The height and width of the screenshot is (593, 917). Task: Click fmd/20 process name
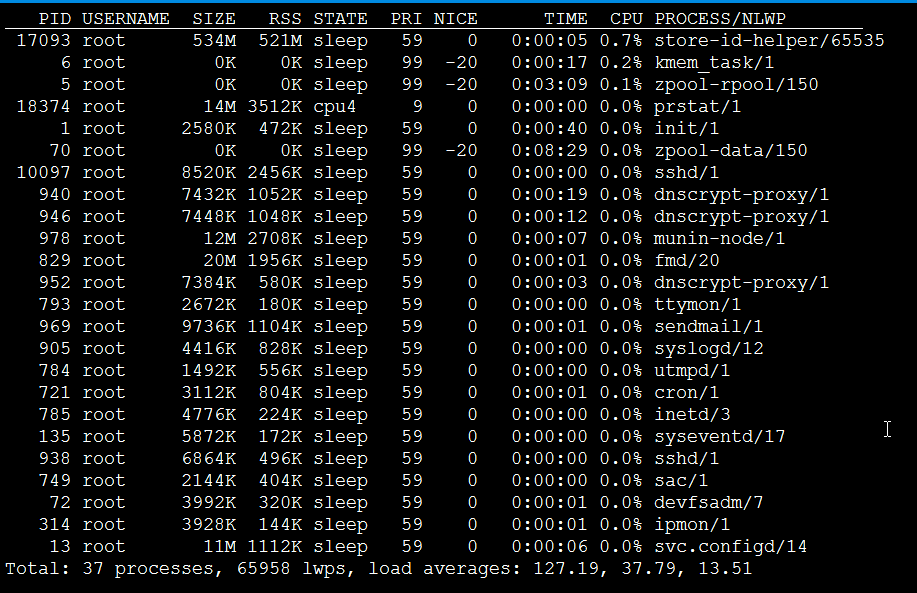687,261
